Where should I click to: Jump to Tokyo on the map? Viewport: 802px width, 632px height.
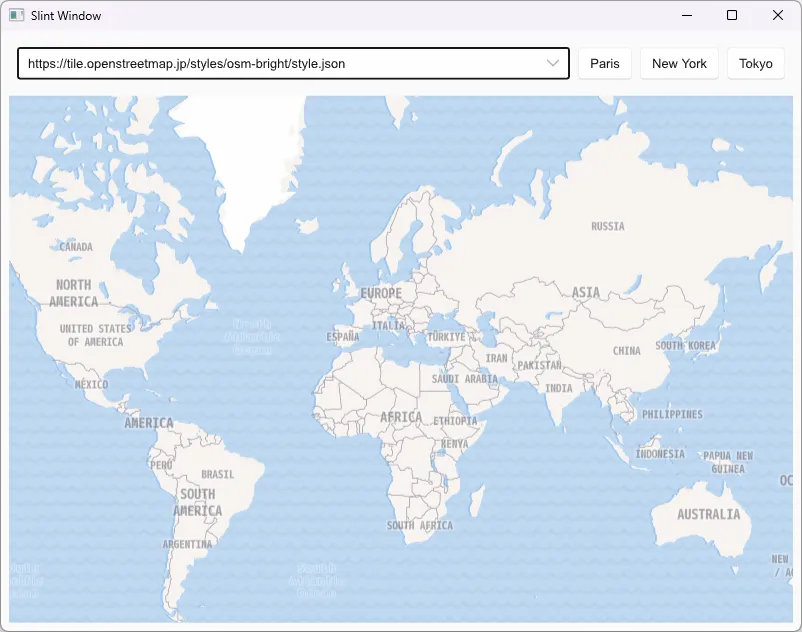pyautogui.click(x=756, y=62)
